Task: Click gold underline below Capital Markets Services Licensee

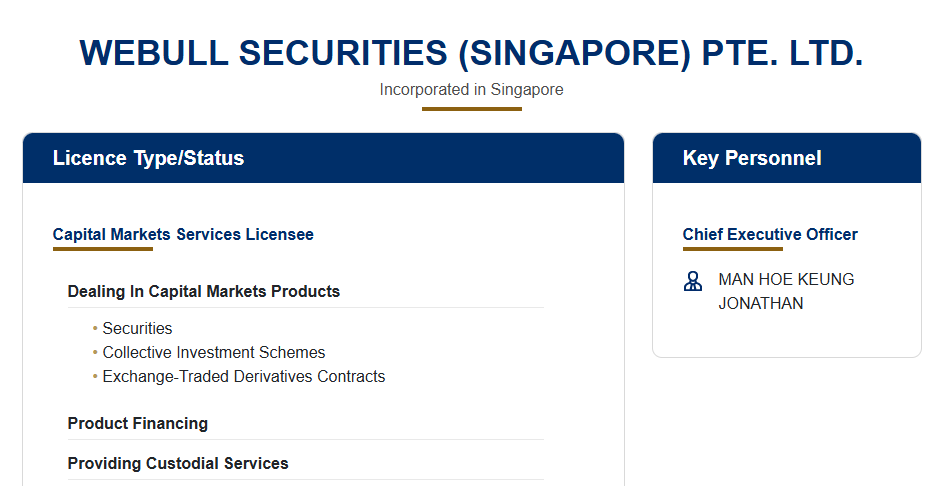Action: (103, 249)
